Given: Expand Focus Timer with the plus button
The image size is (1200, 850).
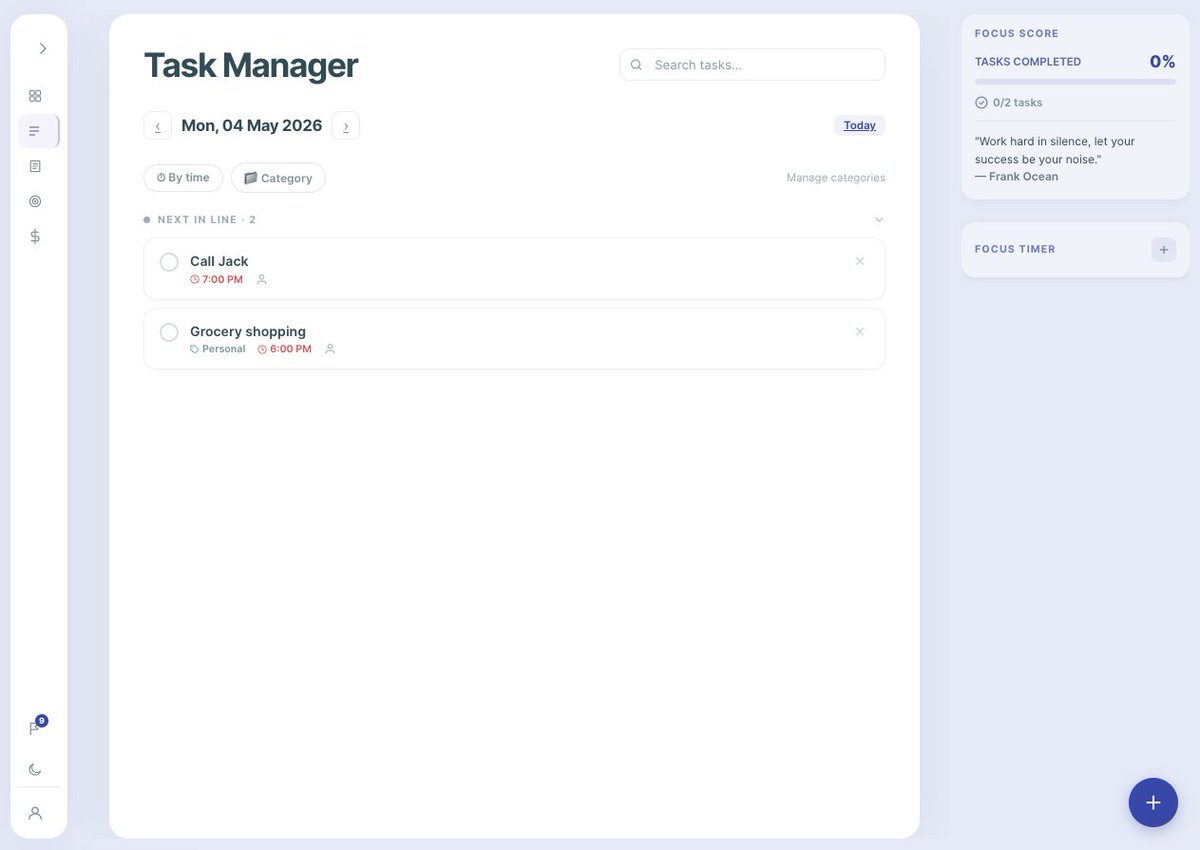Looking at the screenshot, I should coord(1164,249).
